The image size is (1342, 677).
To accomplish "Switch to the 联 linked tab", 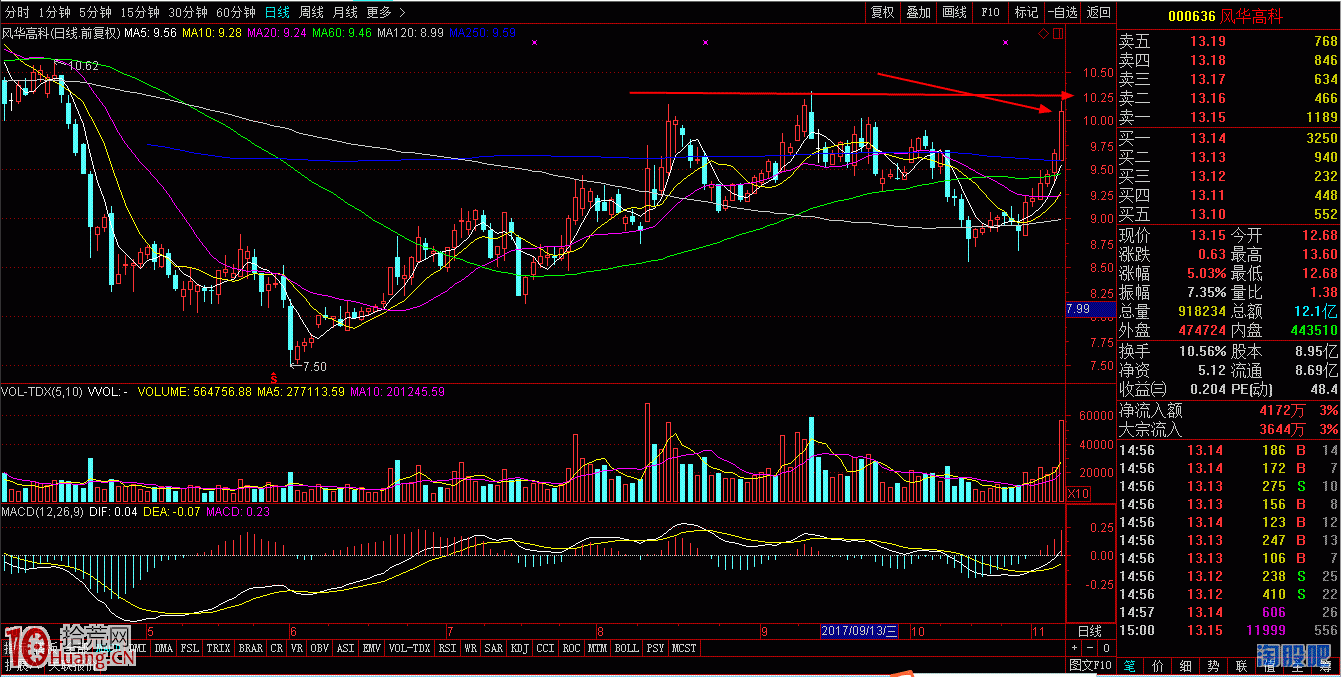I will [x=1242, y=665].
